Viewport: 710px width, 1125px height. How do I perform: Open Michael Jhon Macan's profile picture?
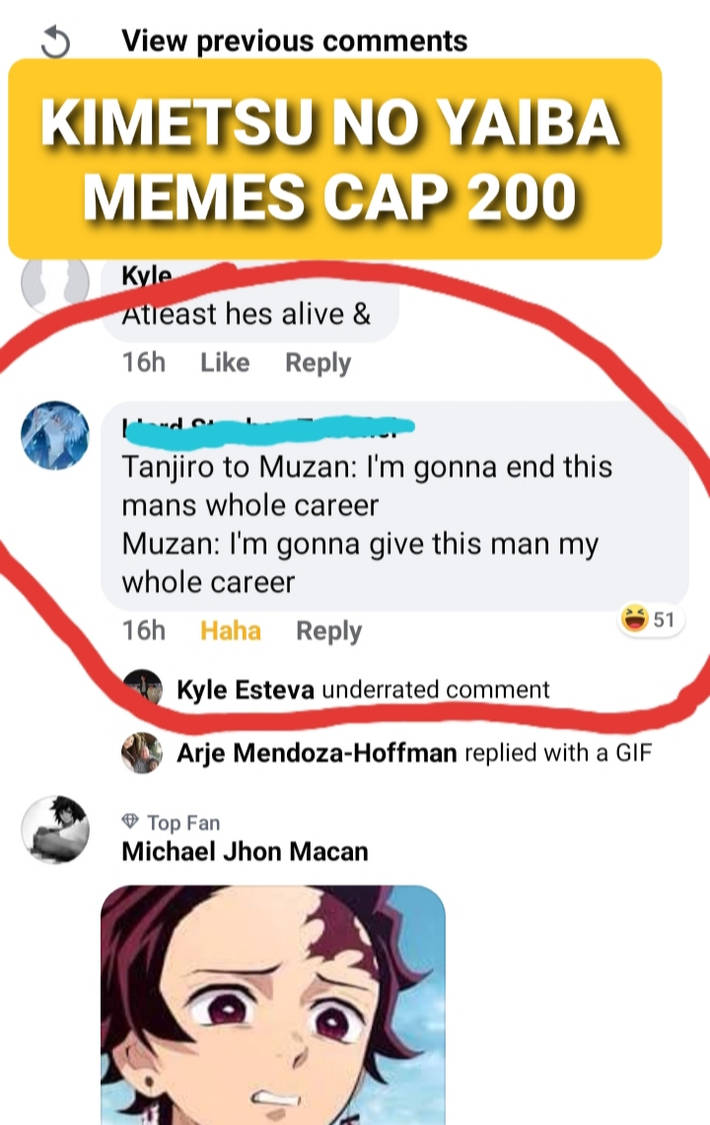(x=55, y=830)
